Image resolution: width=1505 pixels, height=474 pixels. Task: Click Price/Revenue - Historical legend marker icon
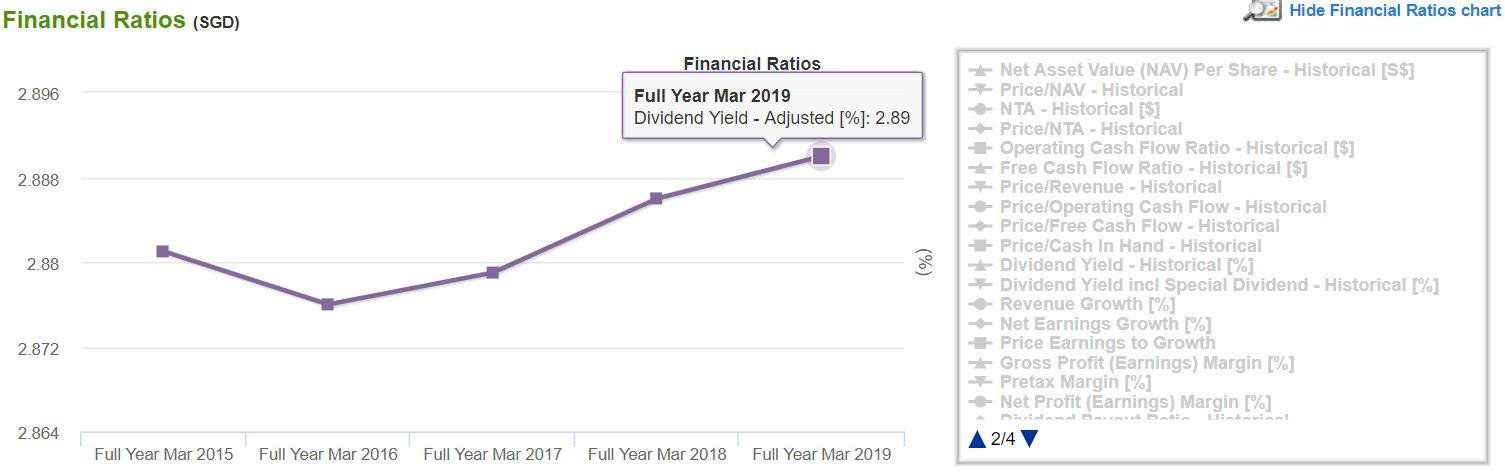pyautogui.click(x=981, y=187)
